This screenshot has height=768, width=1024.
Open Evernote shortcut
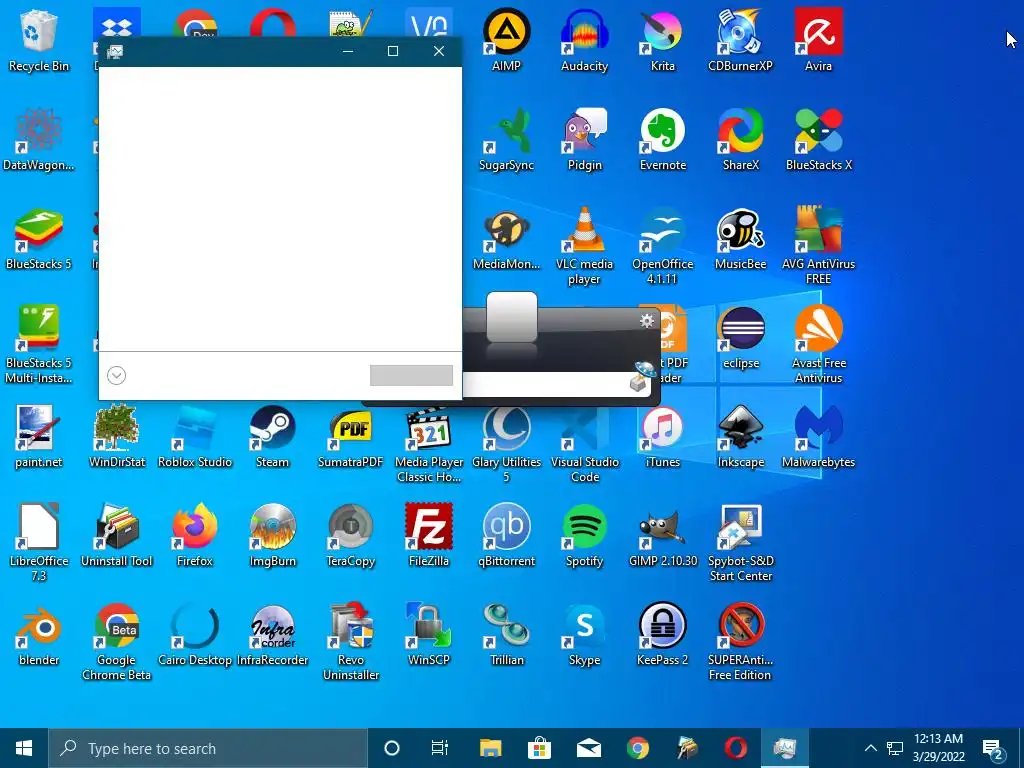pos(662,138)
